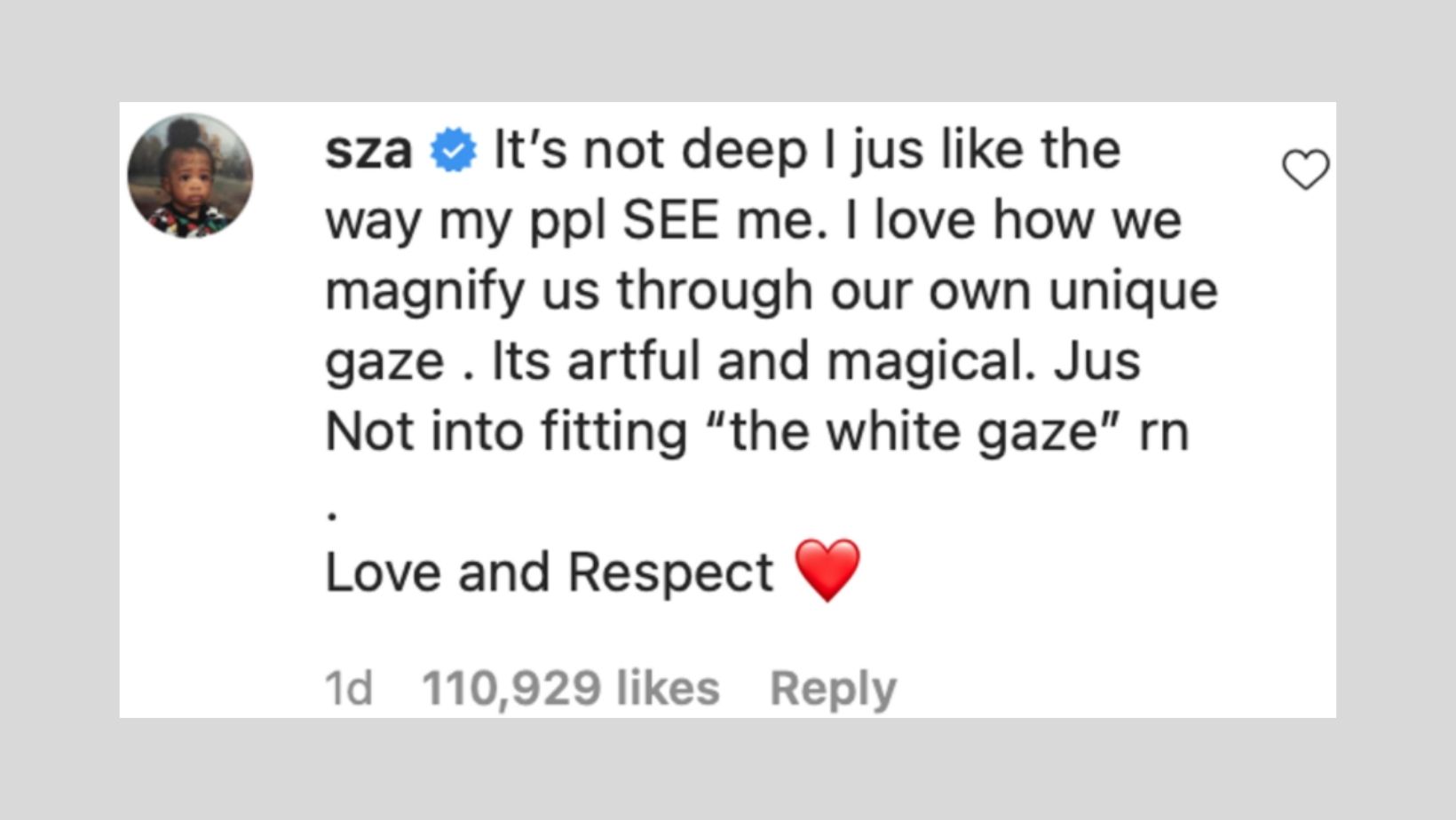Click the lone period below the comment text

pyautogui.click(x=332, y=515)
